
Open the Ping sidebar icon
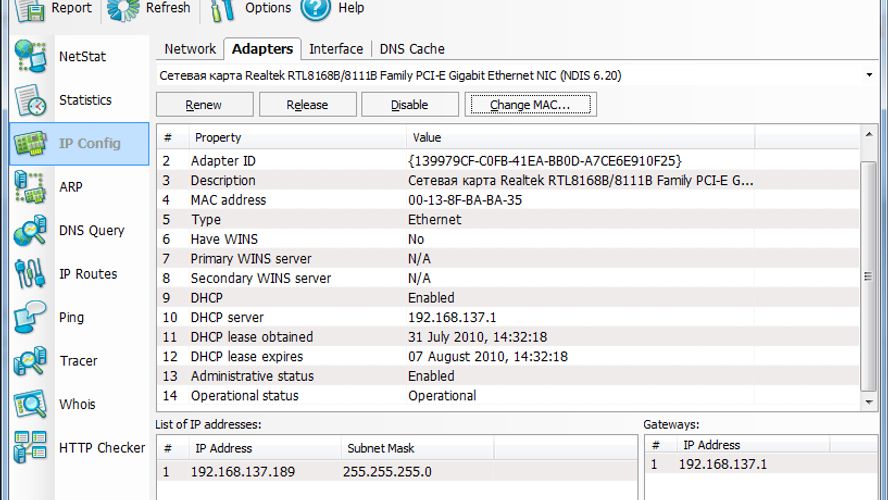point(30,317)
